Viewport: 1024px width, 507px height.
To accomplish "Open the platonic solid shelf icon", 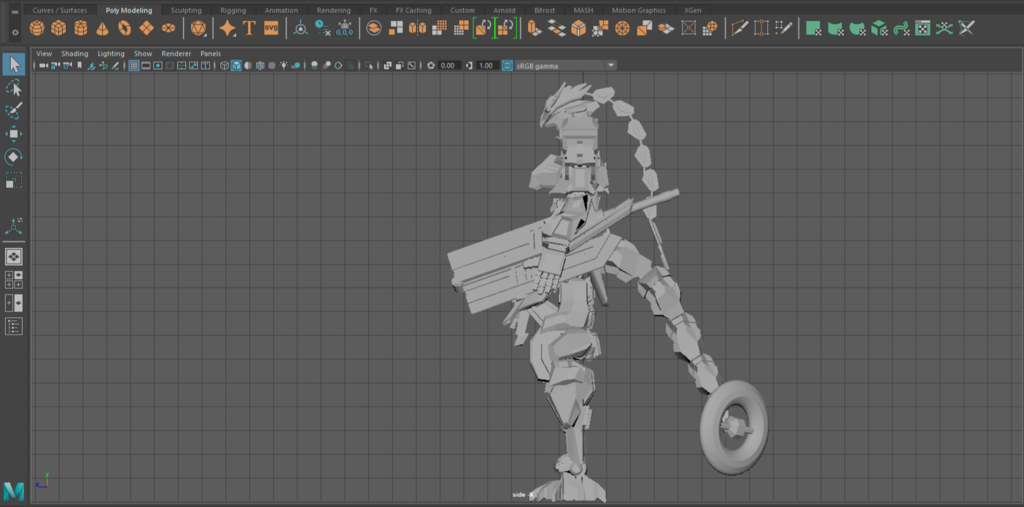I will [199, 28].
